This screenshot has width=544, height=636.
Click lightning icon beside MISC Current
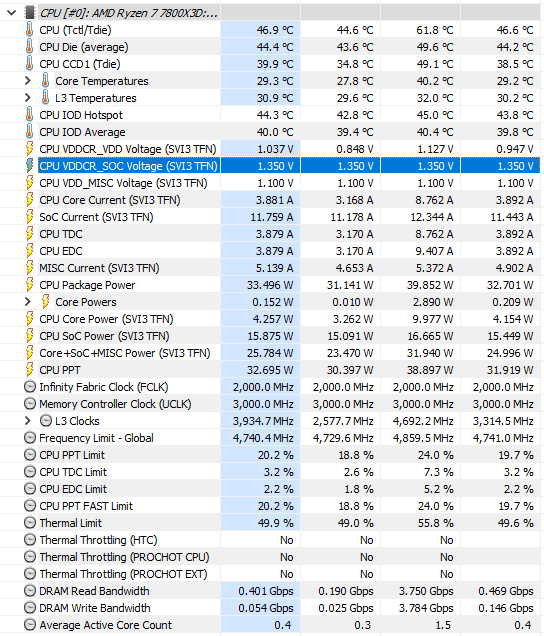pyautogui.click(x=29, y=268)
